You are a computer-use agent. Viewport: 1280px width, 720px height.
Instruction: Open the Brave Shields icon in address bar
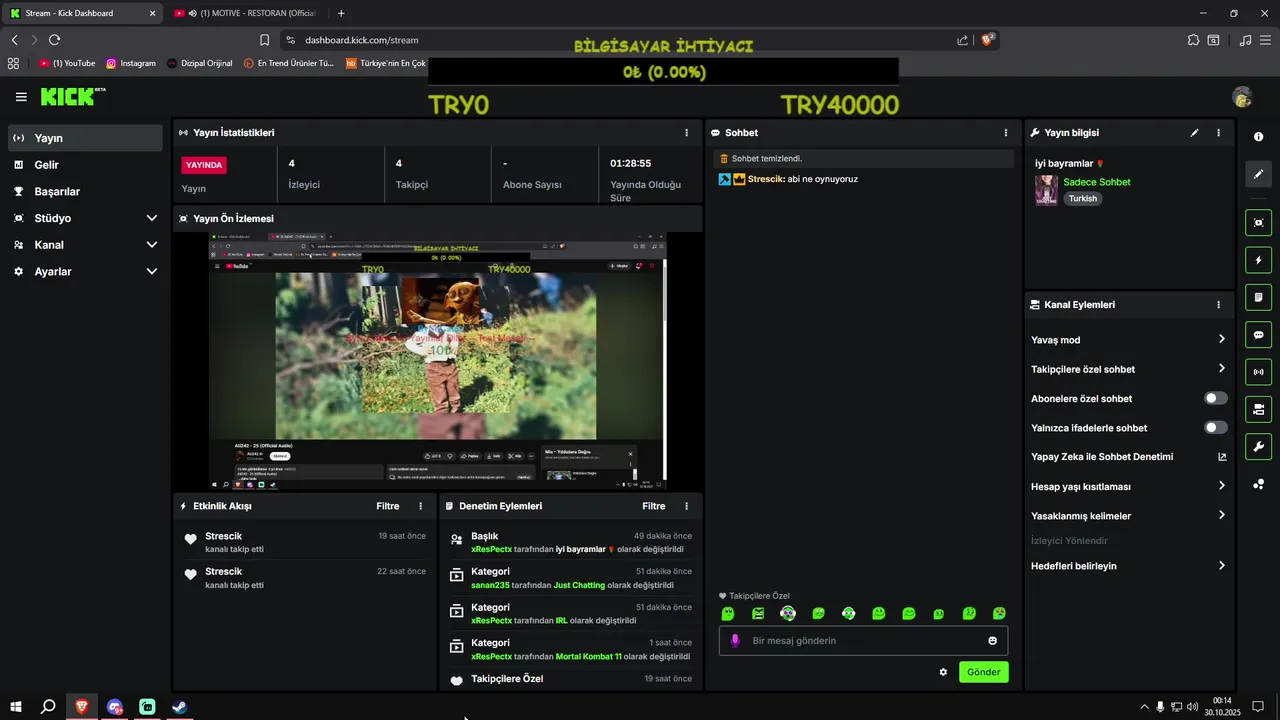coord(987,40)
